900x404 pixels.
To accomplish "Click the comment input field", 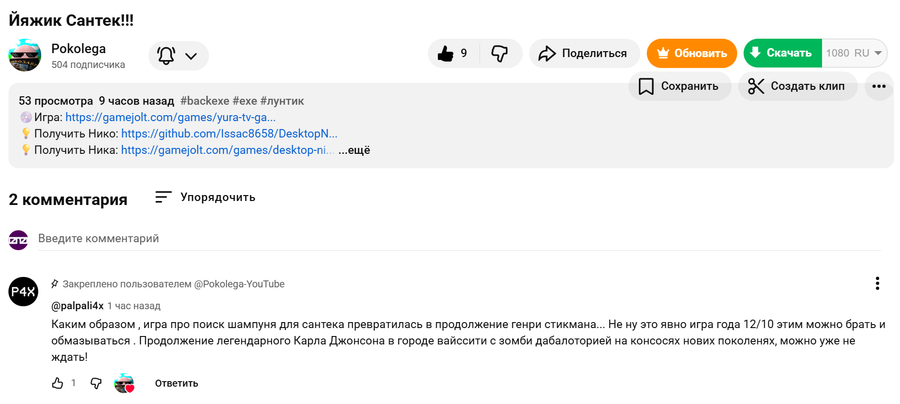I will click(400, 239).
